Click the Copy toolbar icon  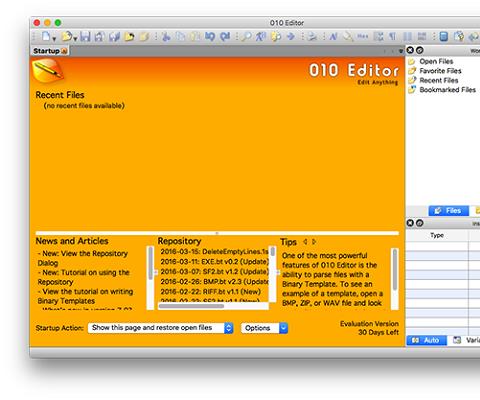[x=180, y=36]
